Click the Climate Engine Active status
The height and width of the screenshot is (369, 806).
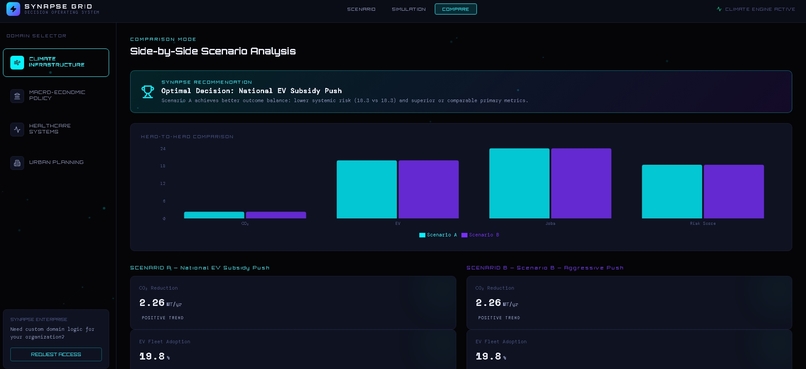pyautogui.click(x=756, y=9)
